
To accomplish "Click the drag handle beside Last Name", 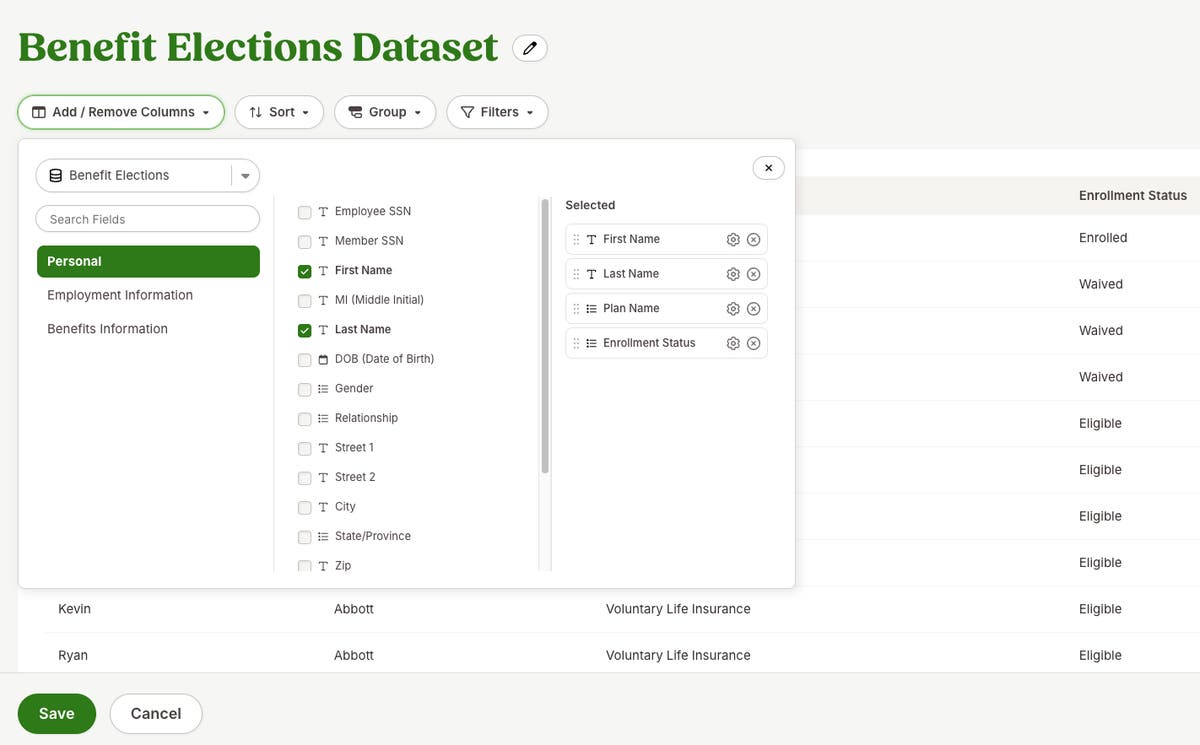I will point(575,273).
